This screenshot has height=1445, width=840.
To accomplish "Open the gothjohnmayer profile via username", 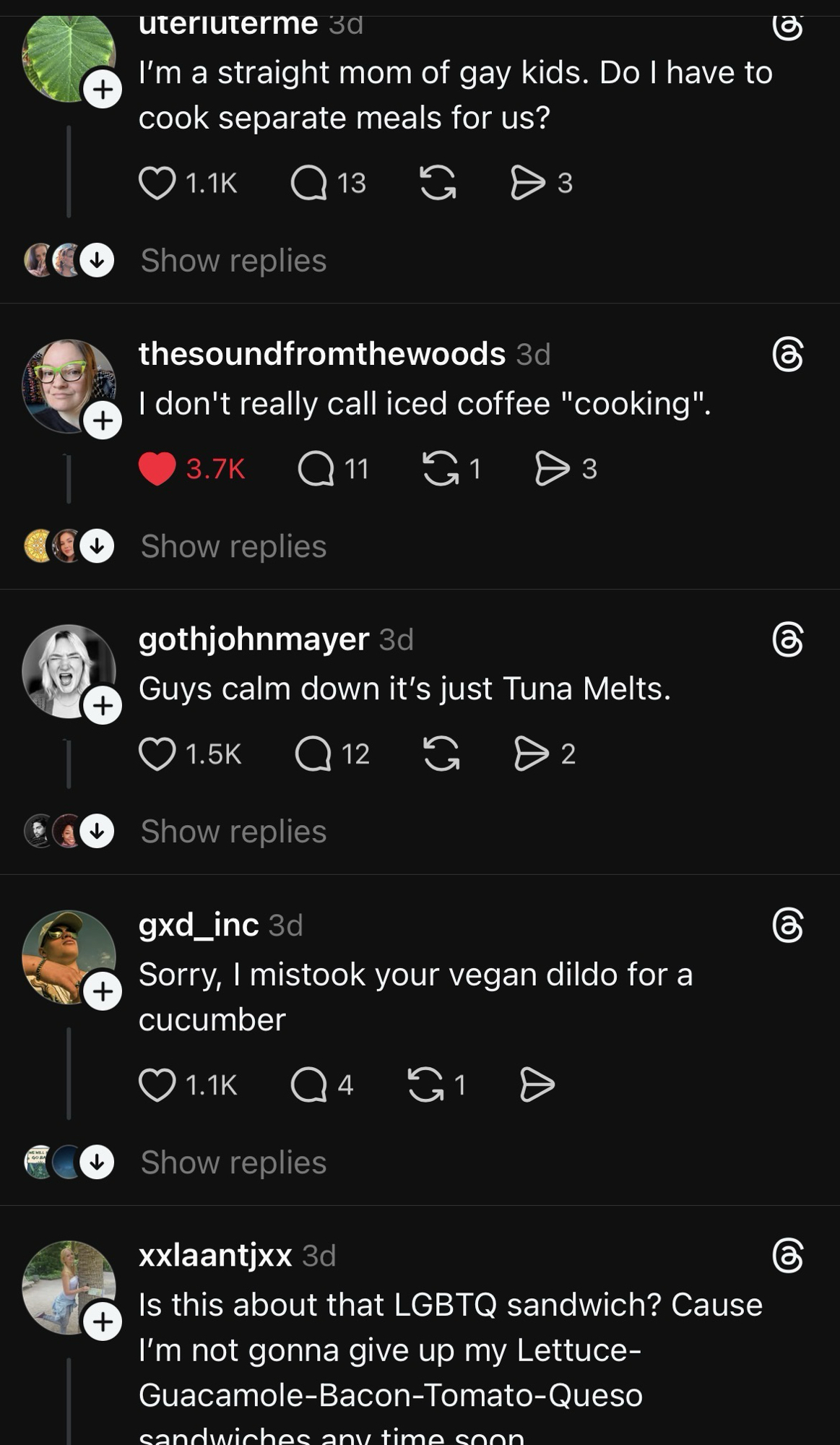I will pos(254,639).
